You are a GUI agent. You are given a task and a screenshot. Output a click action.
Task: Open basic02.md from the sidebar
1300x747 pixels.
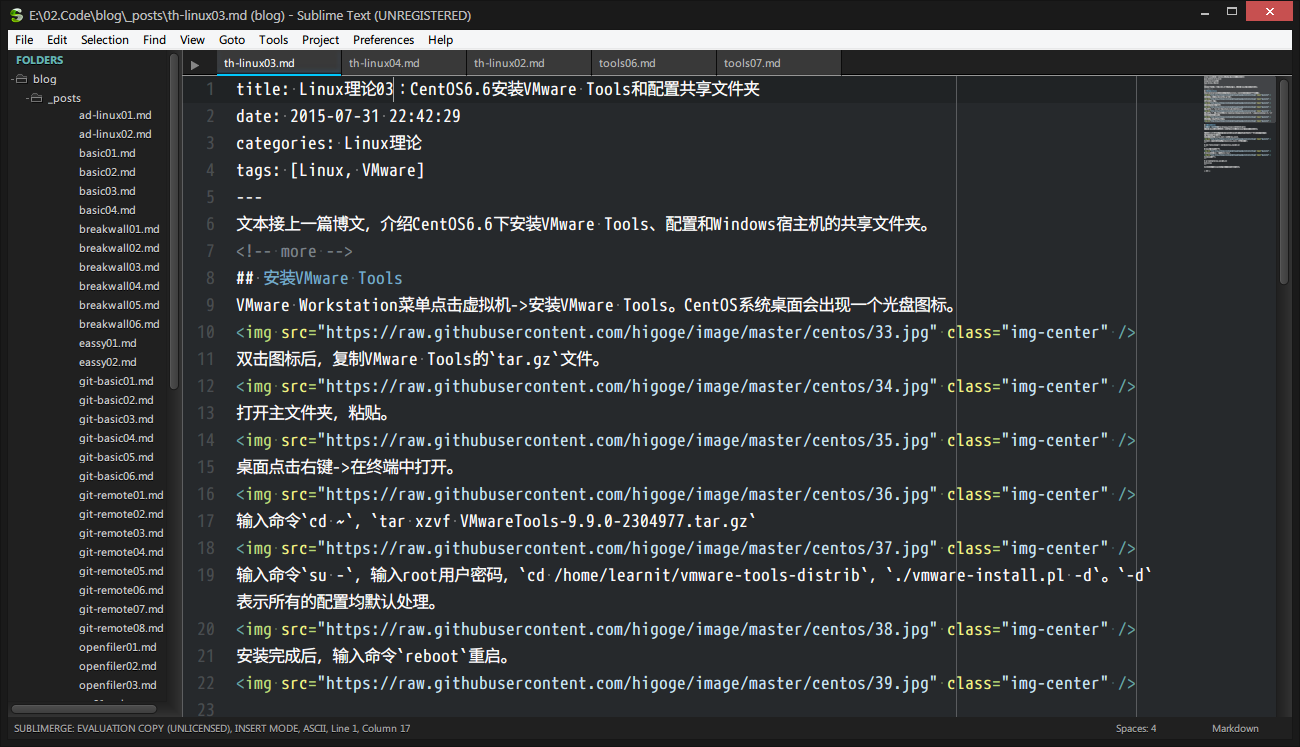(x=107, y=172)
